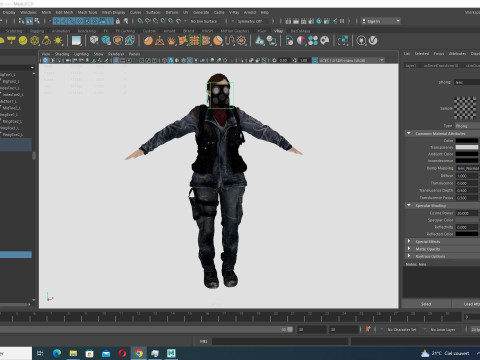
Task: Switch to the VRay shelf tab
Action: tap(278, 31)
